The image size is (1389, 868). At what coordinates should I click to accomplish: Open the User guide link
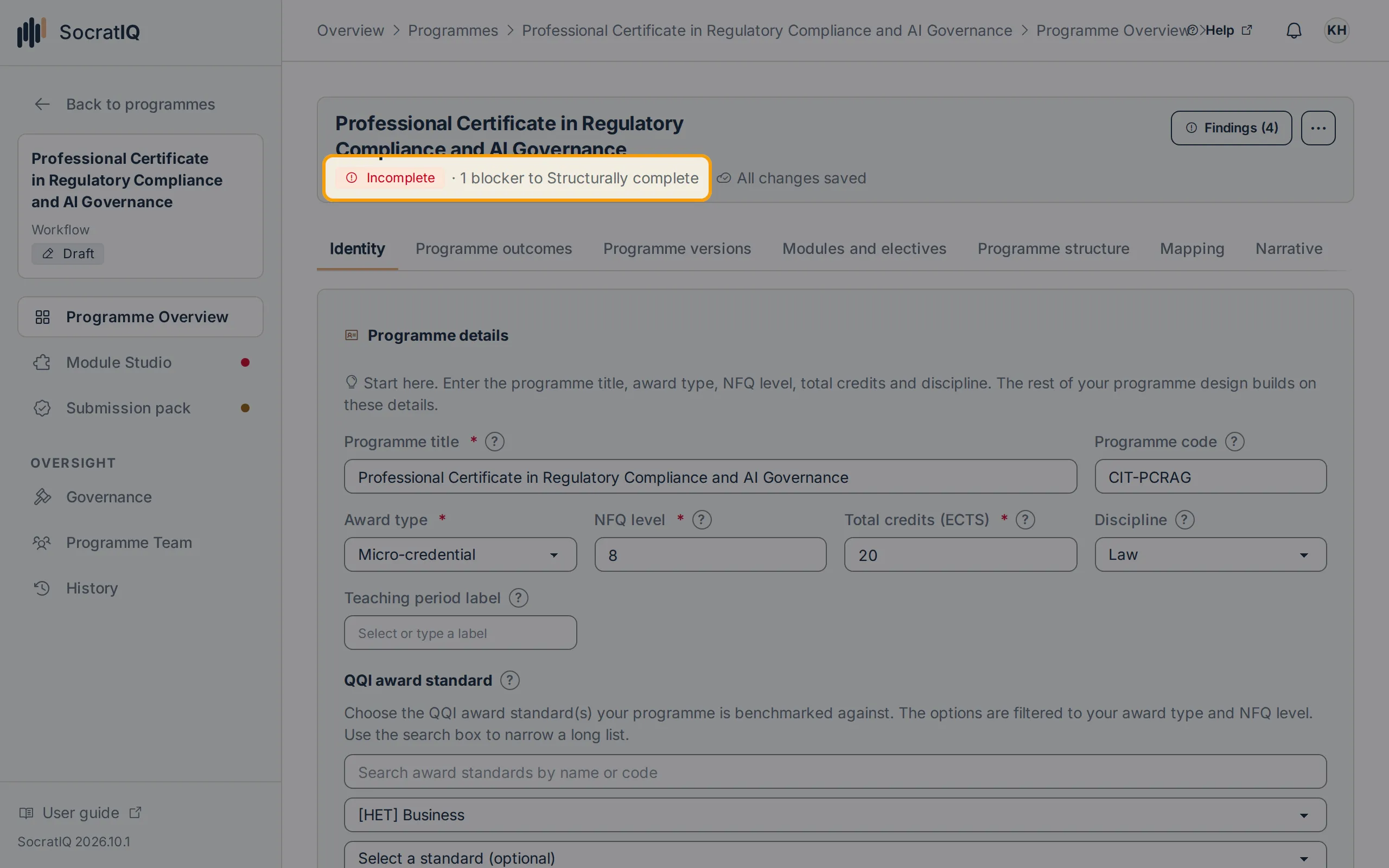[80, 813]
